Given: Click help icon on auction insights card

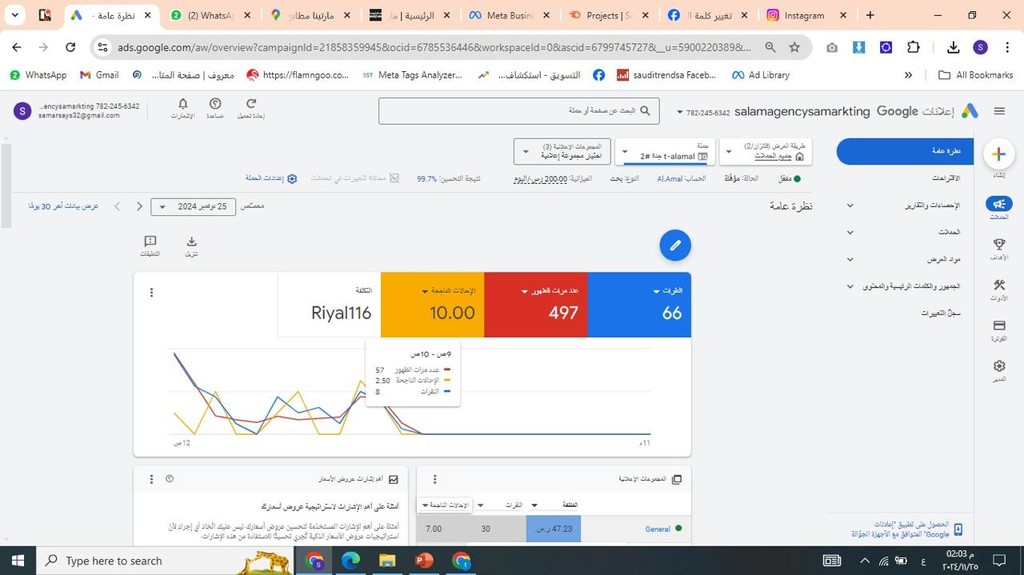Looking at the screenshot, I should [x=170, y=480].
